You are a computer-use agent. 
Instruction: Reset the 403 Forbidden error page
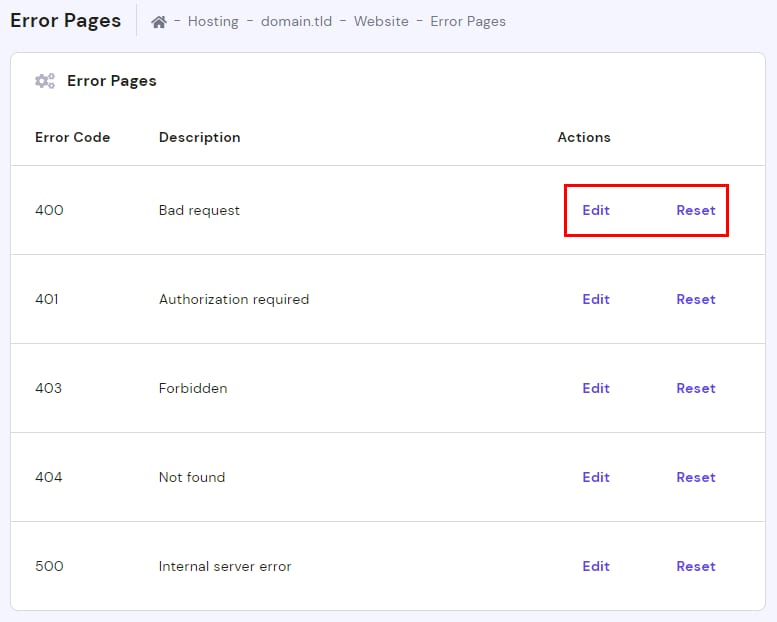coord(696,388)
